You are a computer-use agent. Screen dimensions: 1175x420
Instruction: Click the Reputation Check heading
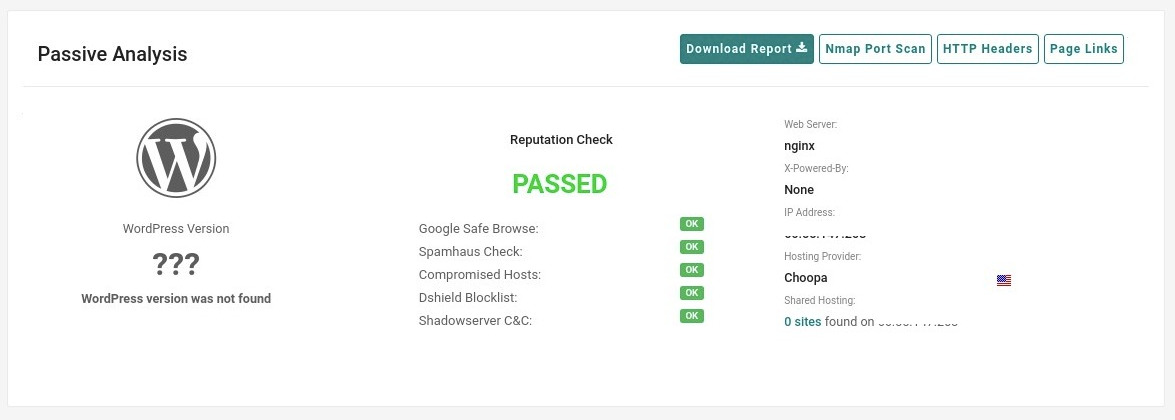(561, 140)
